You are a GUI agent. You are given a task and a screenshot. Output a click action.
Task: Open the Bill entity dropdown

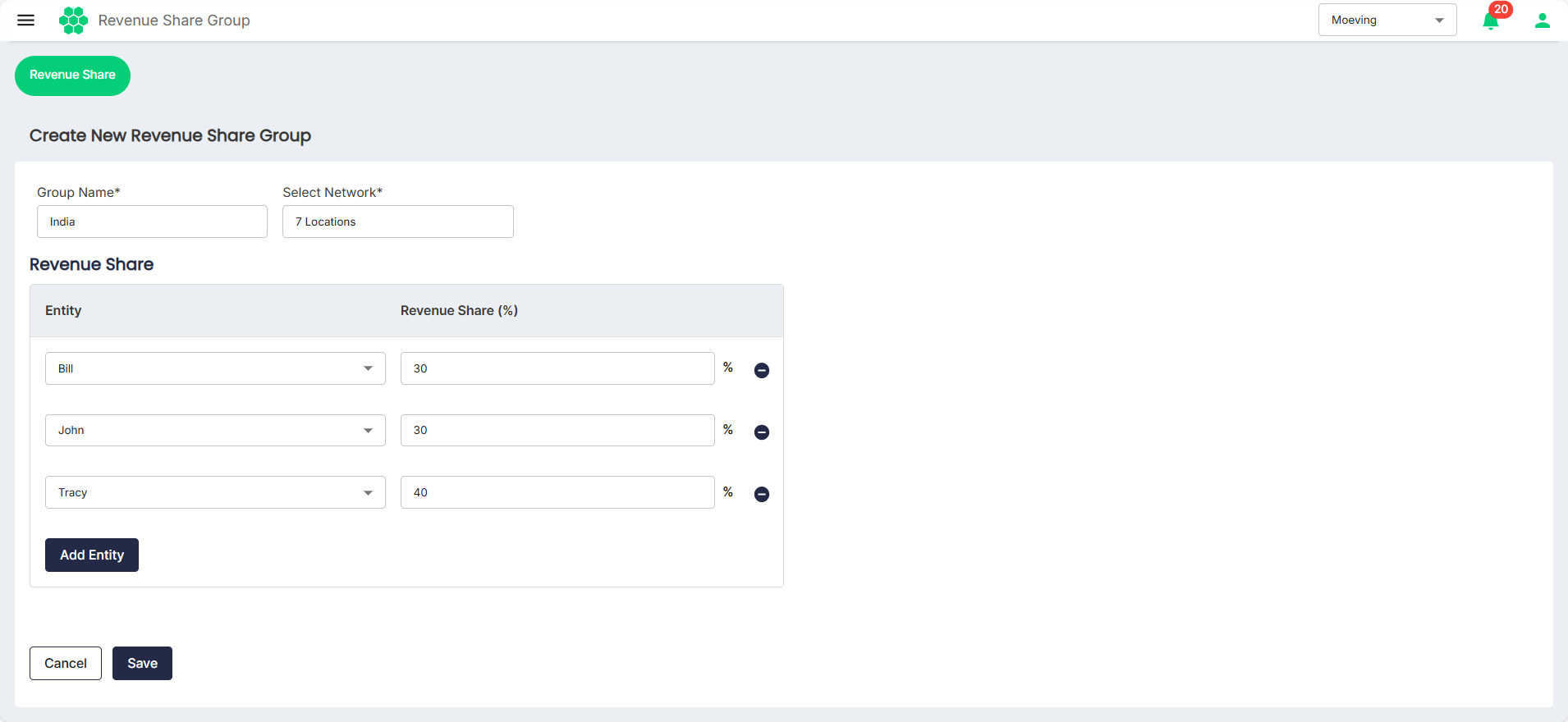pyautogui.click(x=215, y=368)
